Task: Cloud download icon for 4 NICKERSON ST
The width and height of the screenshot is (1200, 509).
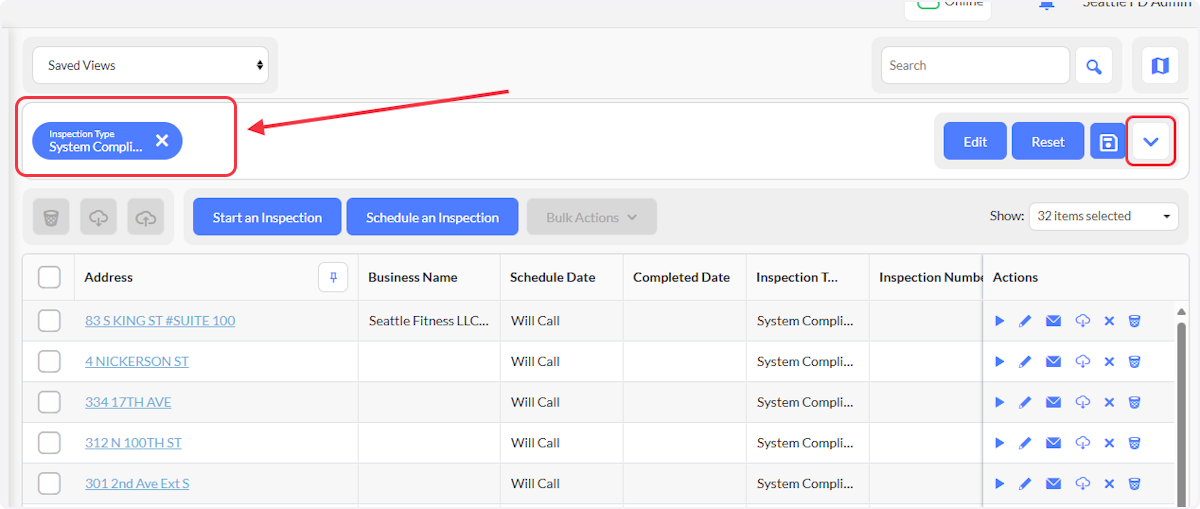Action: pos(1082,361)
